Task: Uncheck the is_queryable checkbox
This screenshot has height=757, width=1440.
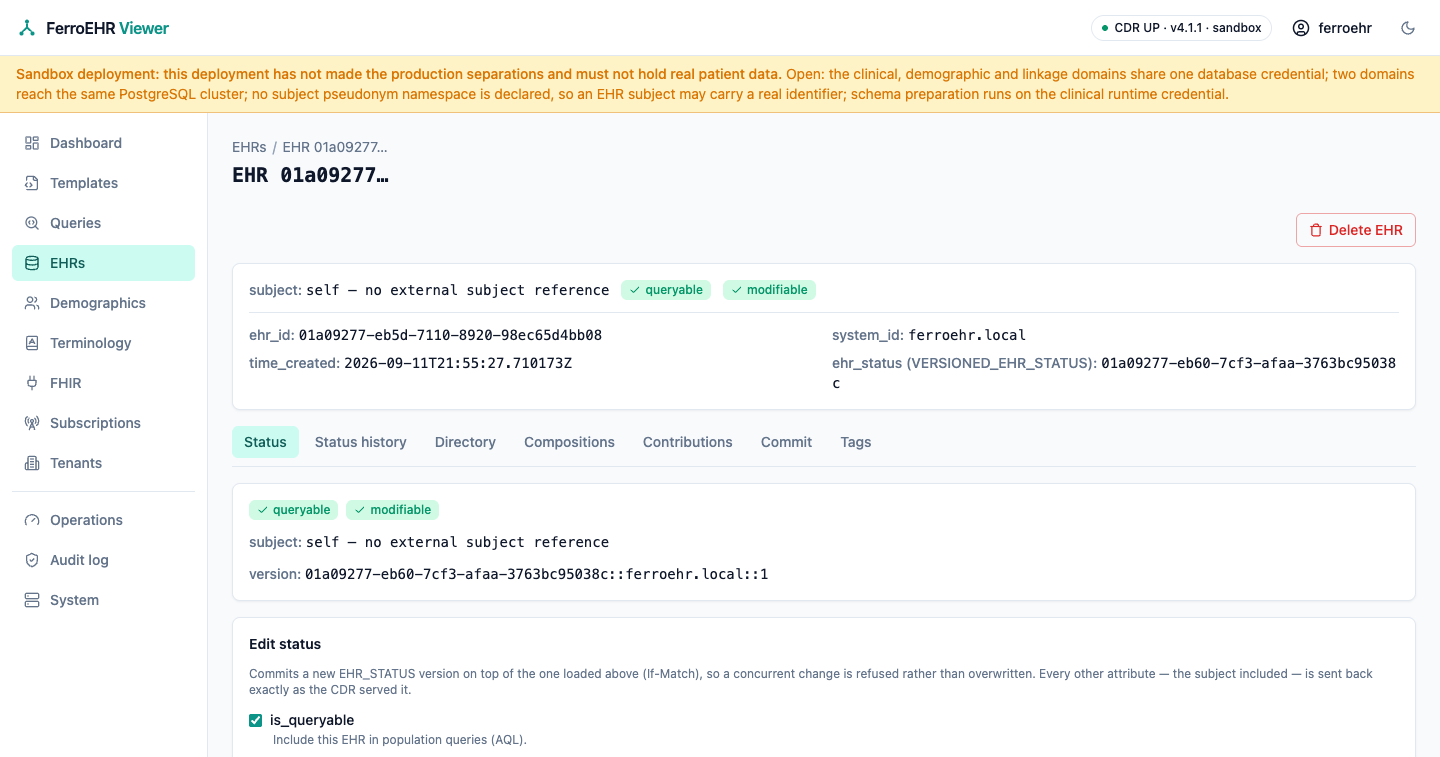Action: [256, 720]
